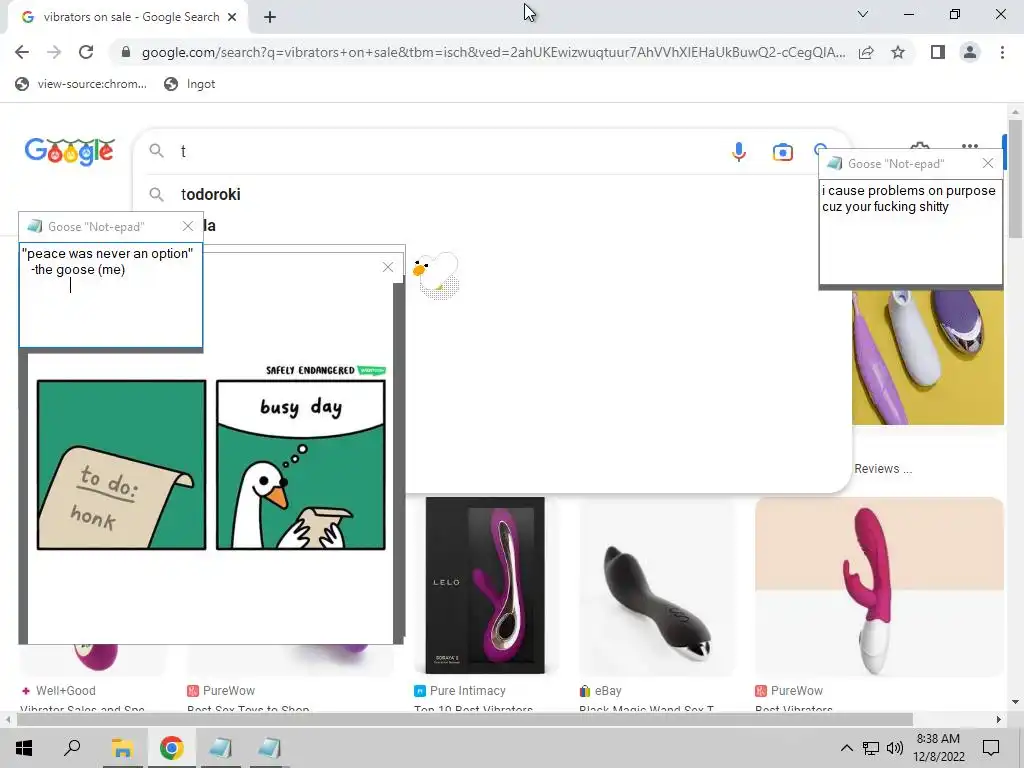The image size is (1024, 768).
Task: Click the vertical scrollbar down arrow
Action: pos(1015,703)
